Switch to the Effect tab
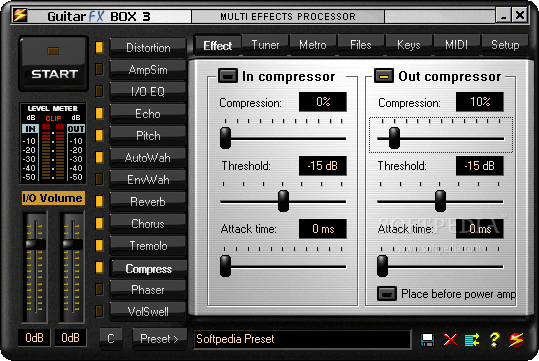This screenshot has width=539, height=361. (x=218, y=45)
